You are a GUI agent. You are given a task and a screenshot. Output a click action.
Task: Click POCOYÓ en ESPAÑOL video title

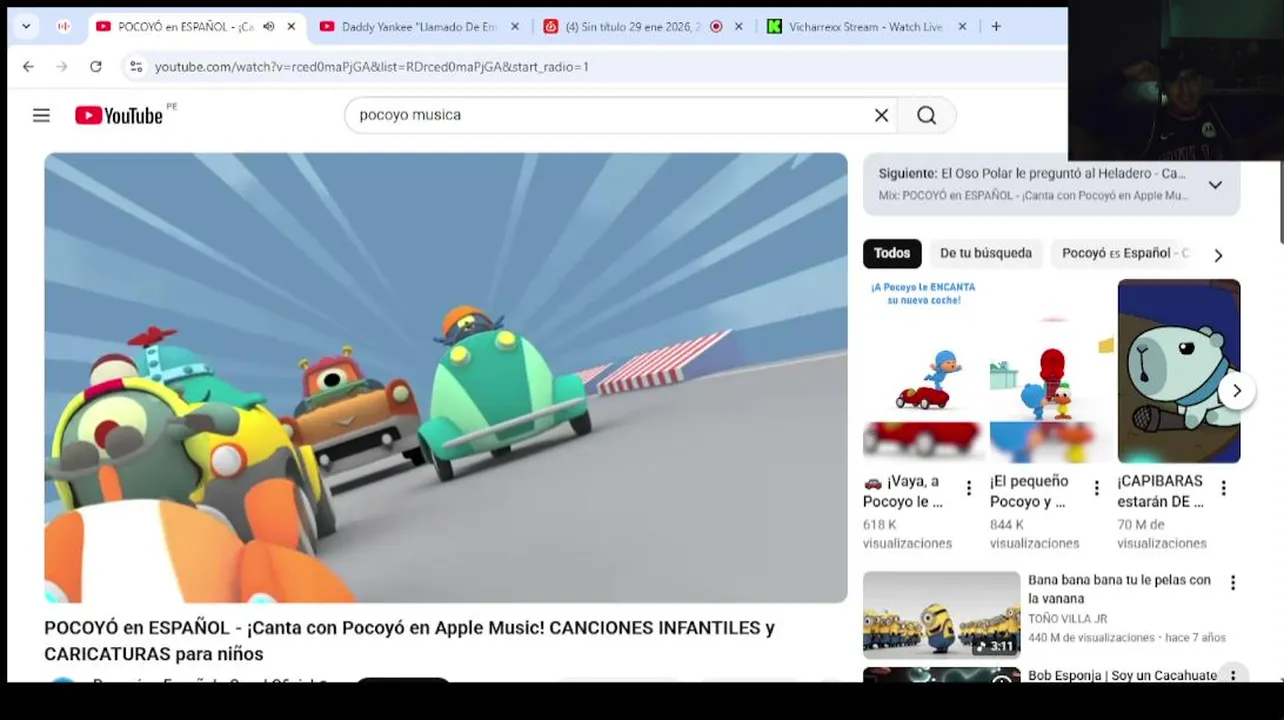click(x=409, y=641)
